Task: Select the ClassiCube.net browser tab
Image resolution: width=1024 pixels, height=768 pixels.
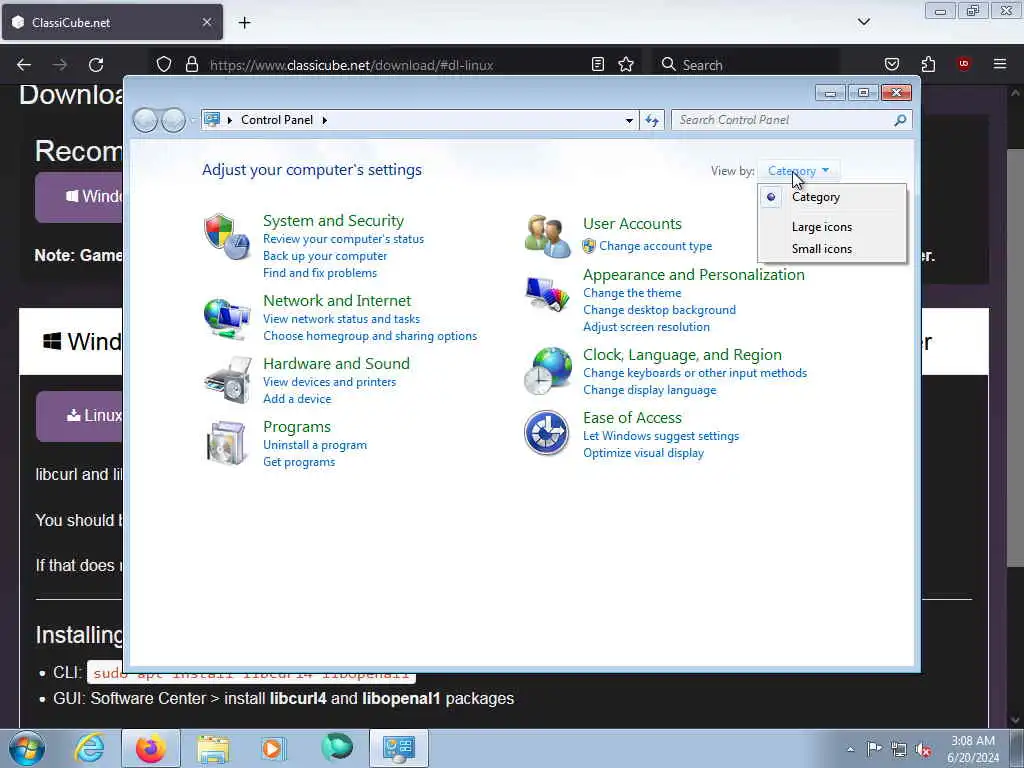Action: tap(112, 22)
